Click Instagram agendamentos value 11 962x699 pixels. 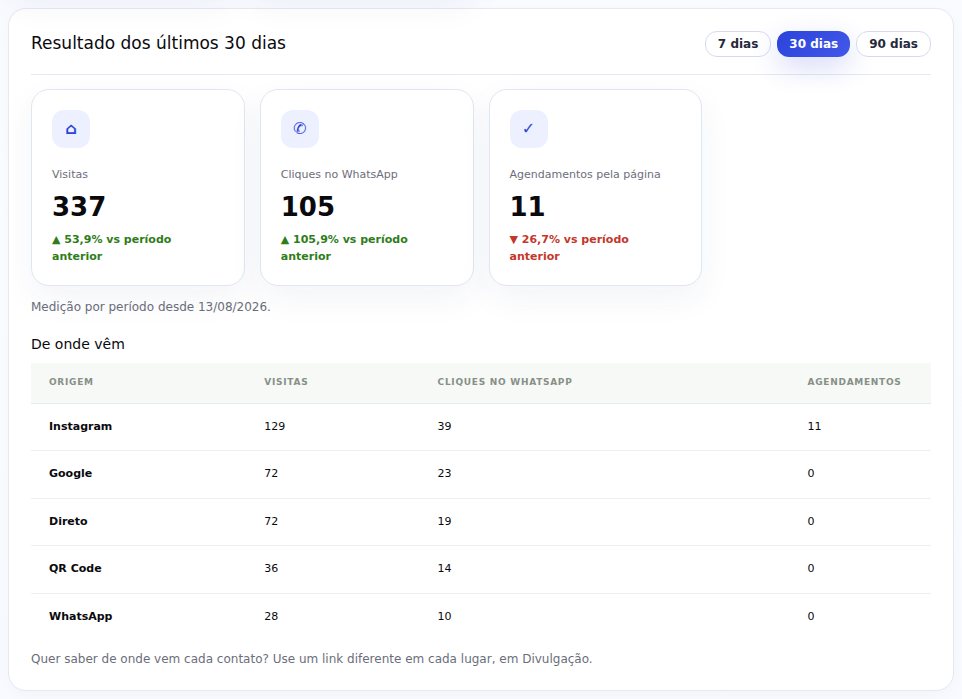814,426
